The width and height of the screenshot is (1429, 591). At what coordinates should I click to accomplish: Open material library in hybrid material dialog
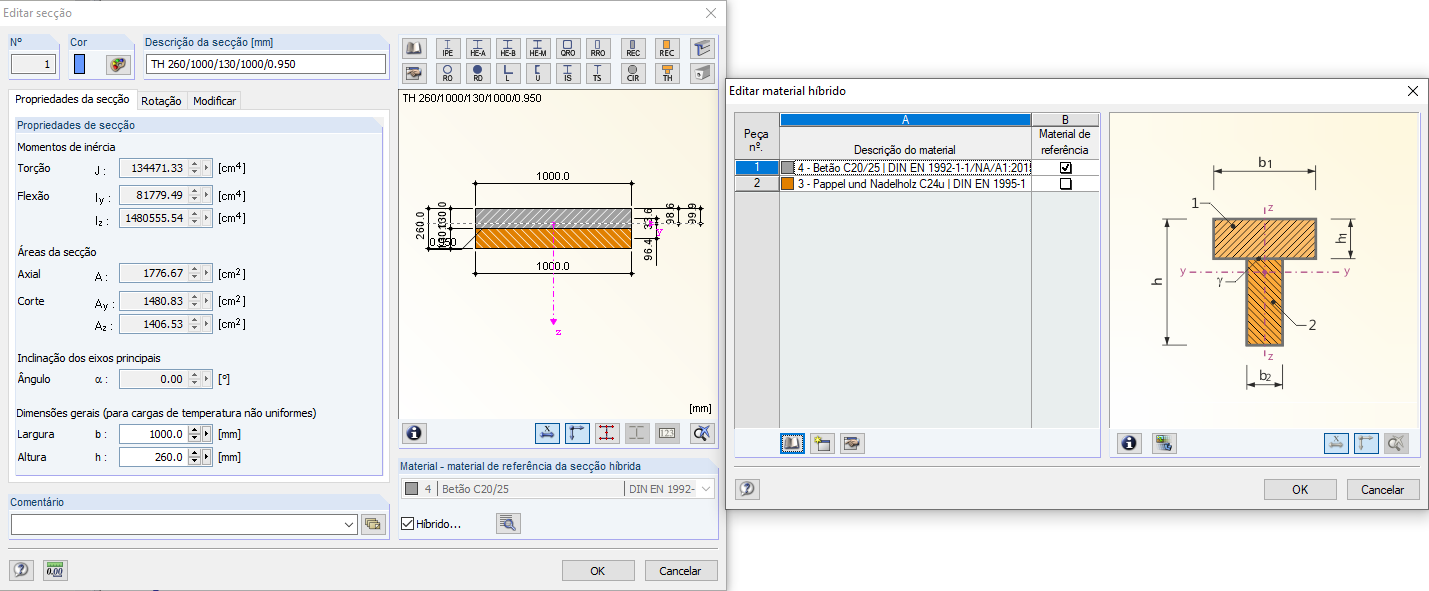pos(792,443)
